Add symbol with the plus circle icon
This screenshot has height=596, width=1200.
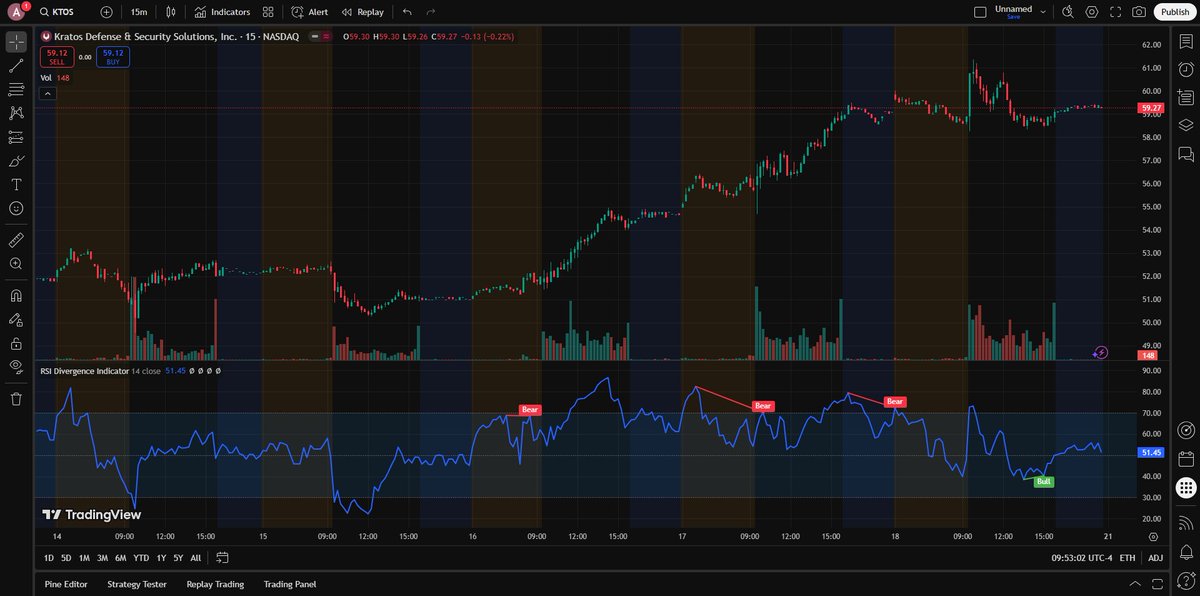click(x=106, y=12)
